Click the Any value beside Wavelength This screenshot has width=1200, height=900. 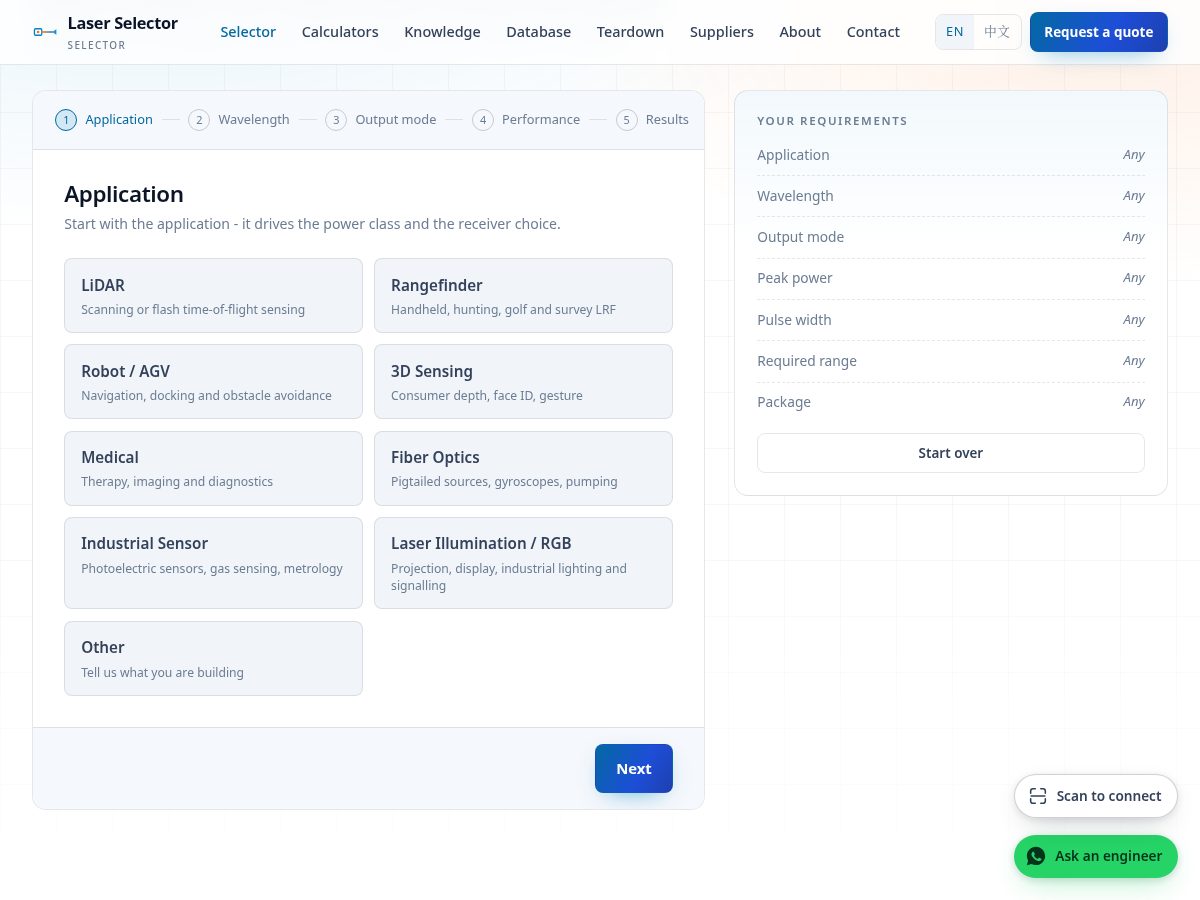pyautogui.click(x=1134, y=196)
